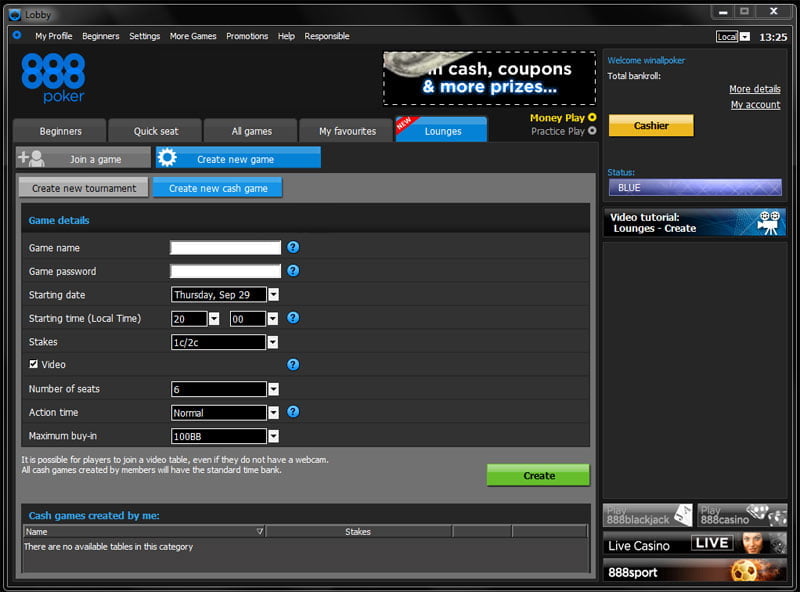Select Practice Play mode
The height and width of the screenshot is (592, 800).
592,131
